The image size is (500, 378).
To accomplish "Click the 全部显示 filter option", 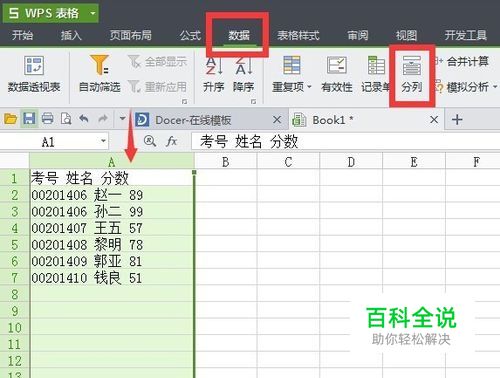I will point(157,62).
